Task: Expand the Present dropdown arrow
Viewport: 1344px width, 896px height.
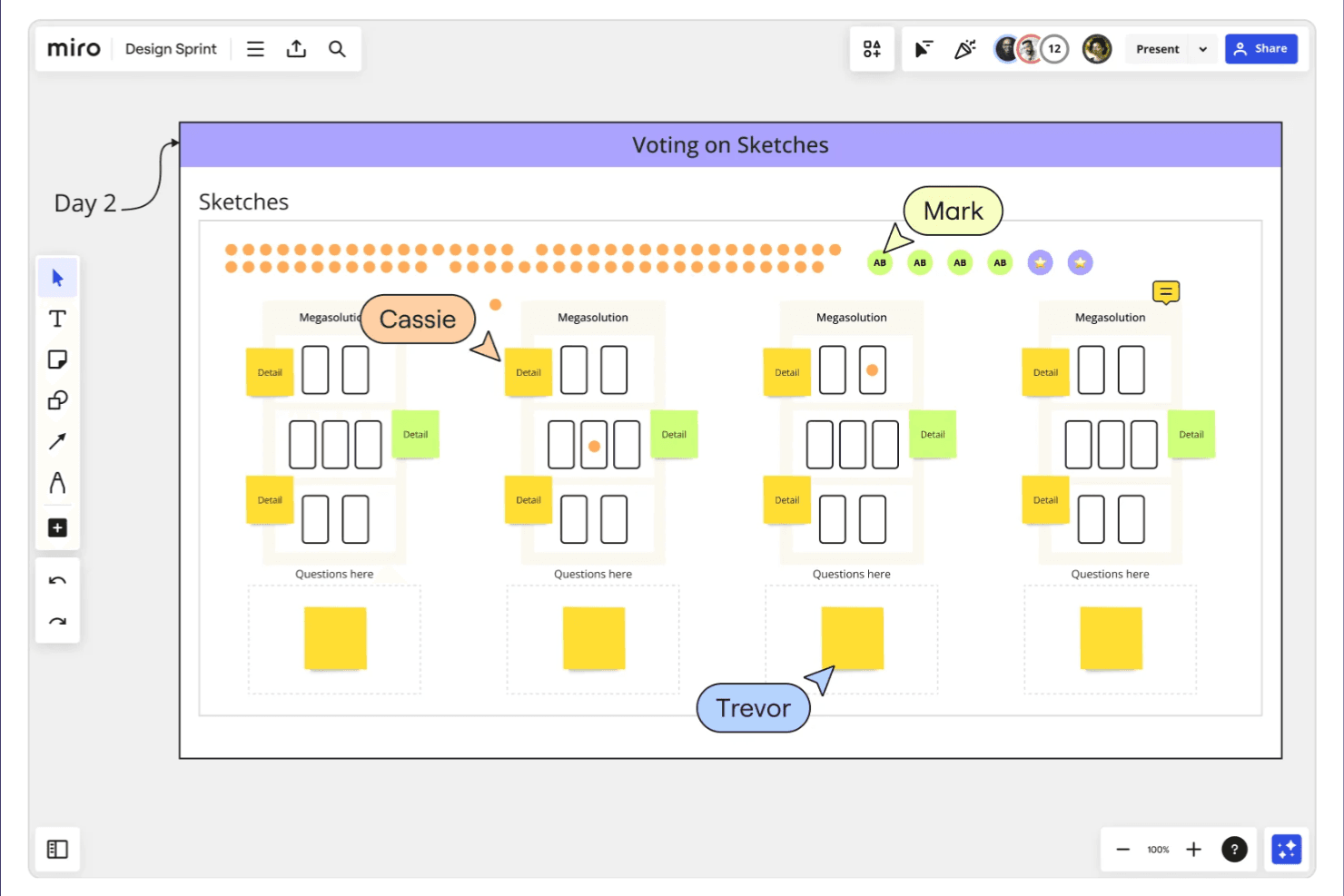Action: coord(1203,49)
